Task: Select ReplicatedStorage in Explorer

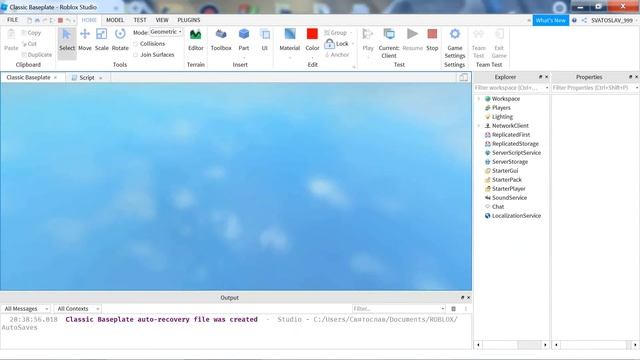Action: [x=515, y=144]
